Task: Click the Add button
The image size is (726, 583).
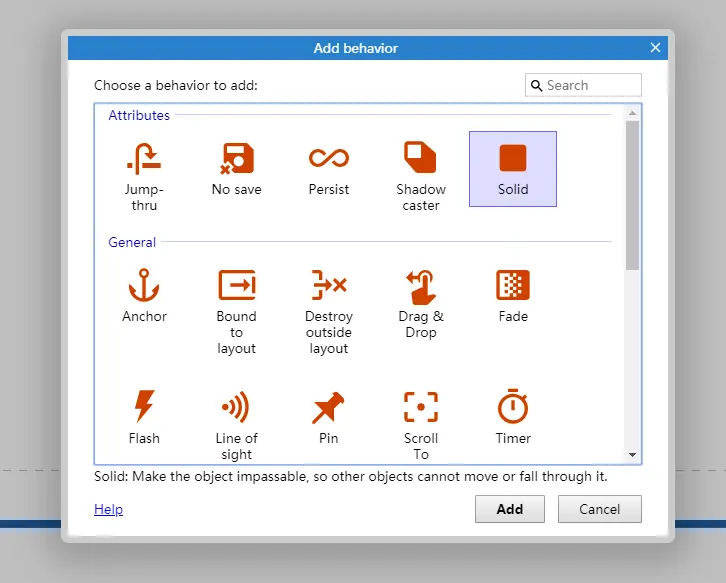Action: tap(510, 509)
